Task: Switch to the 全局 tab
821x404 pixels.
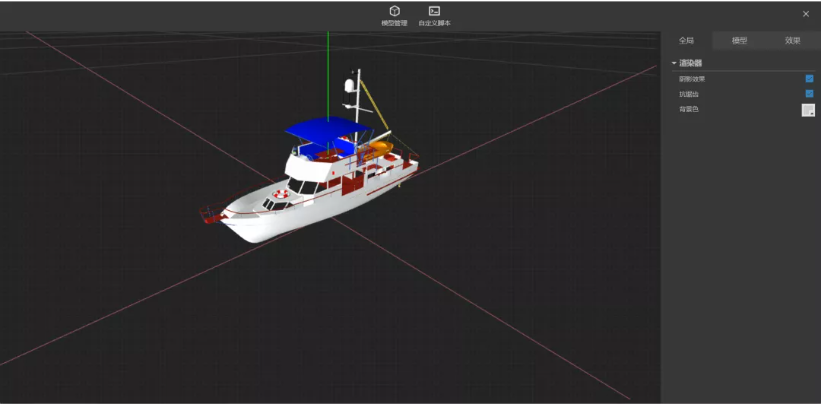Action: [686, 41]
